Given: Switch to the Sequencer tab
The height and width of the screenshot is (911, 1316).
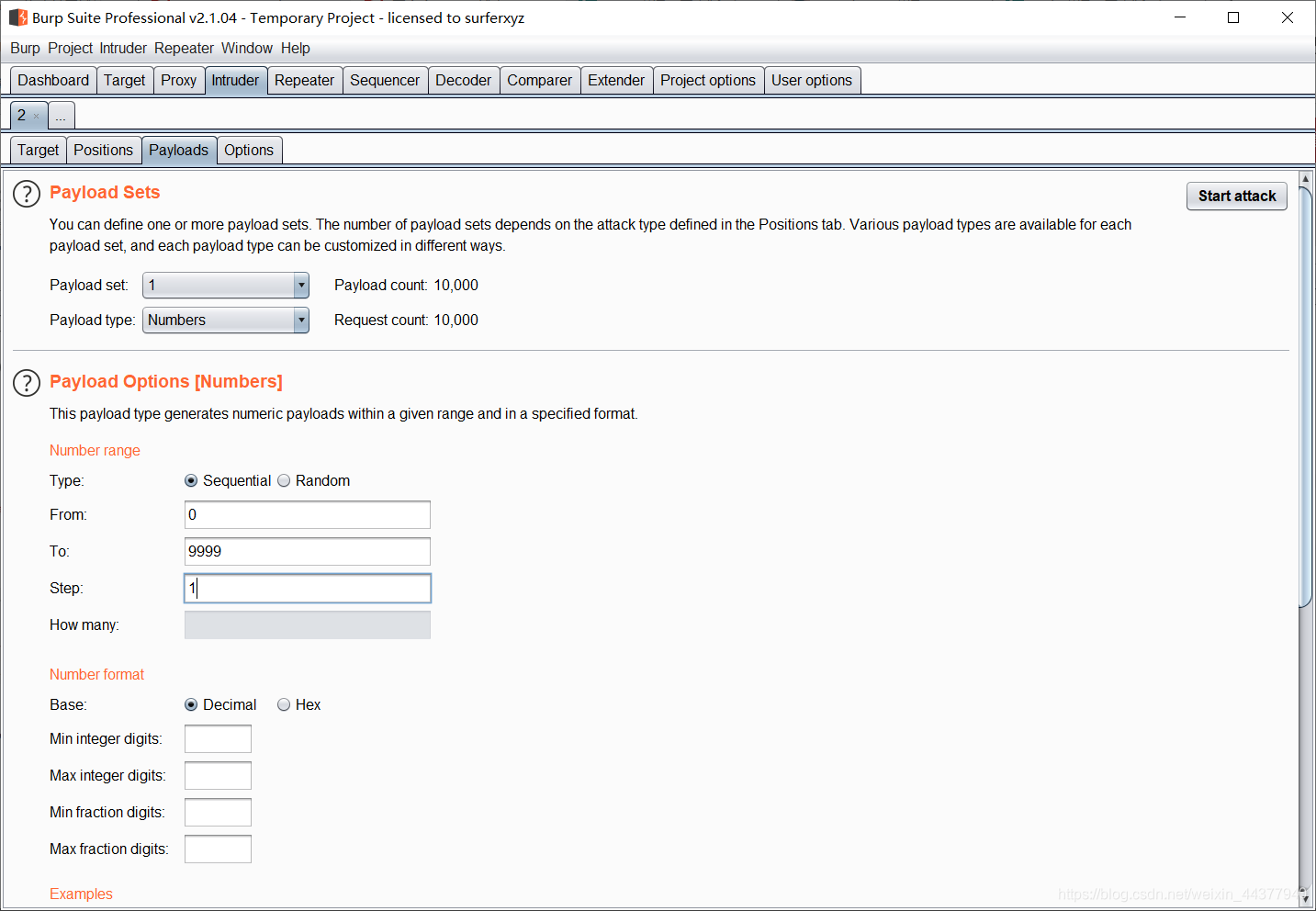Looking at the screenshot, I should click(385, 80).
